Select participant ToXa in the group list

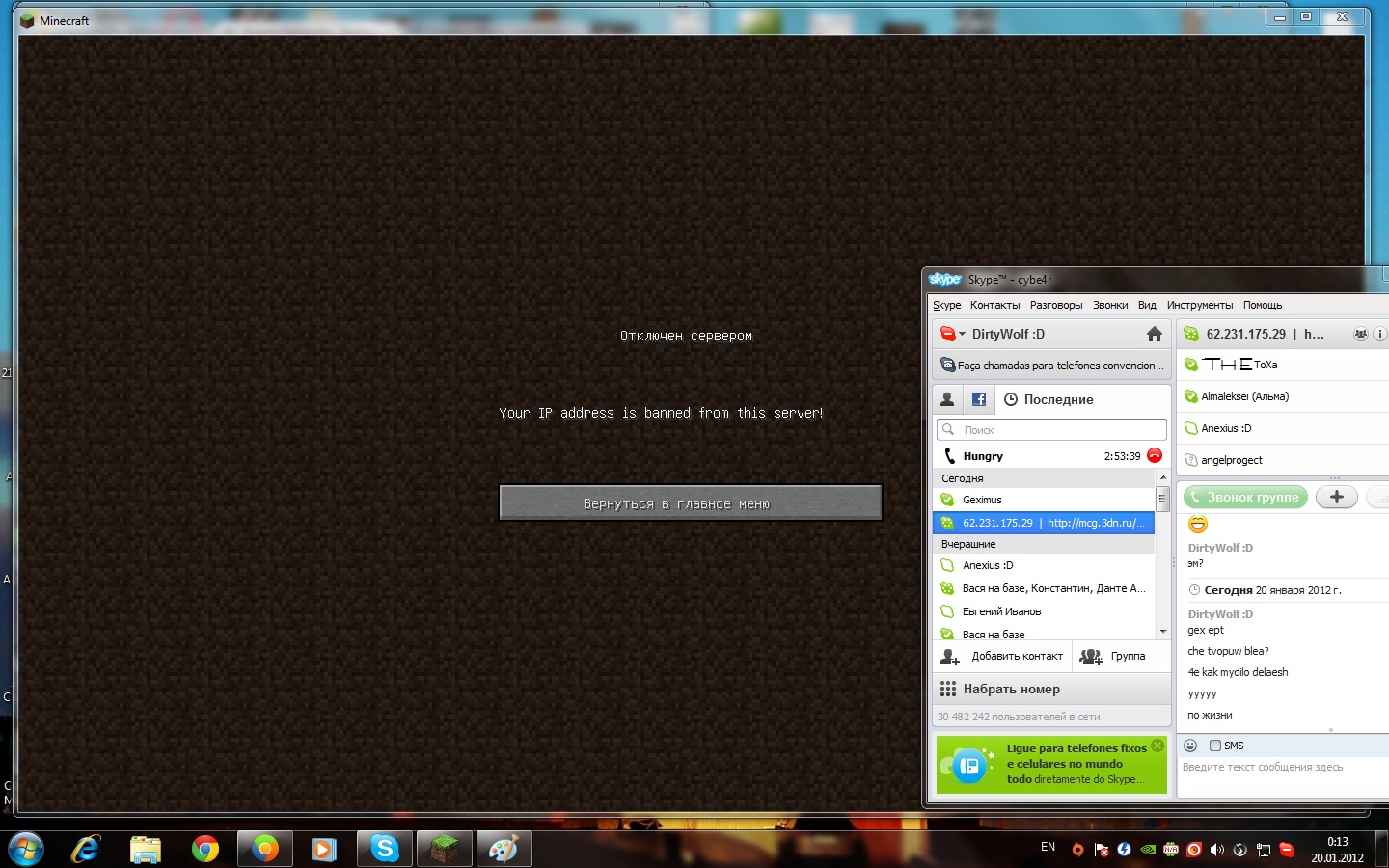pyautogui.click(x=1283, y=365)
